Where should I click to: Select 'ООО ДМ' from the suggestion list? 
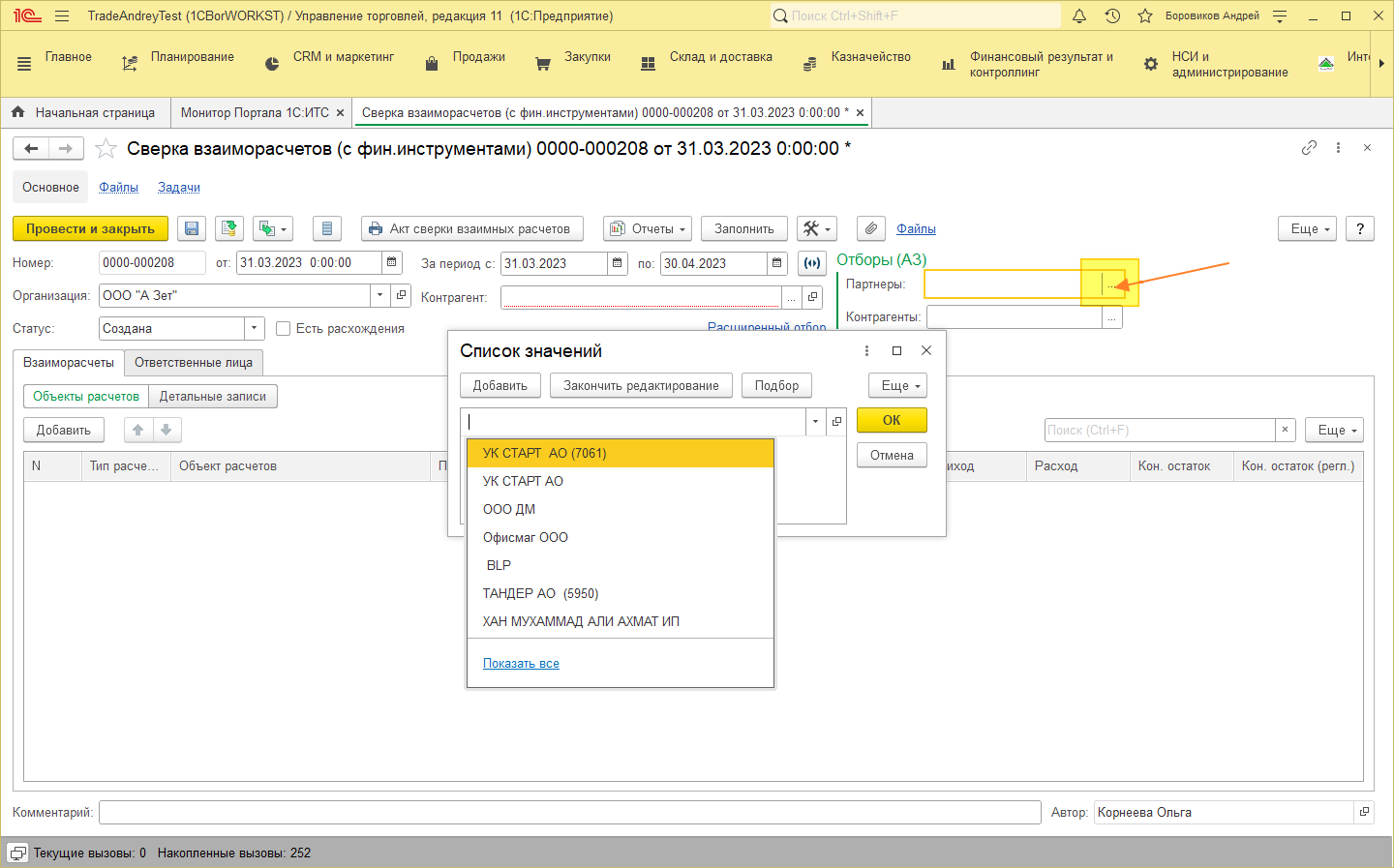(x=509, y=509)
